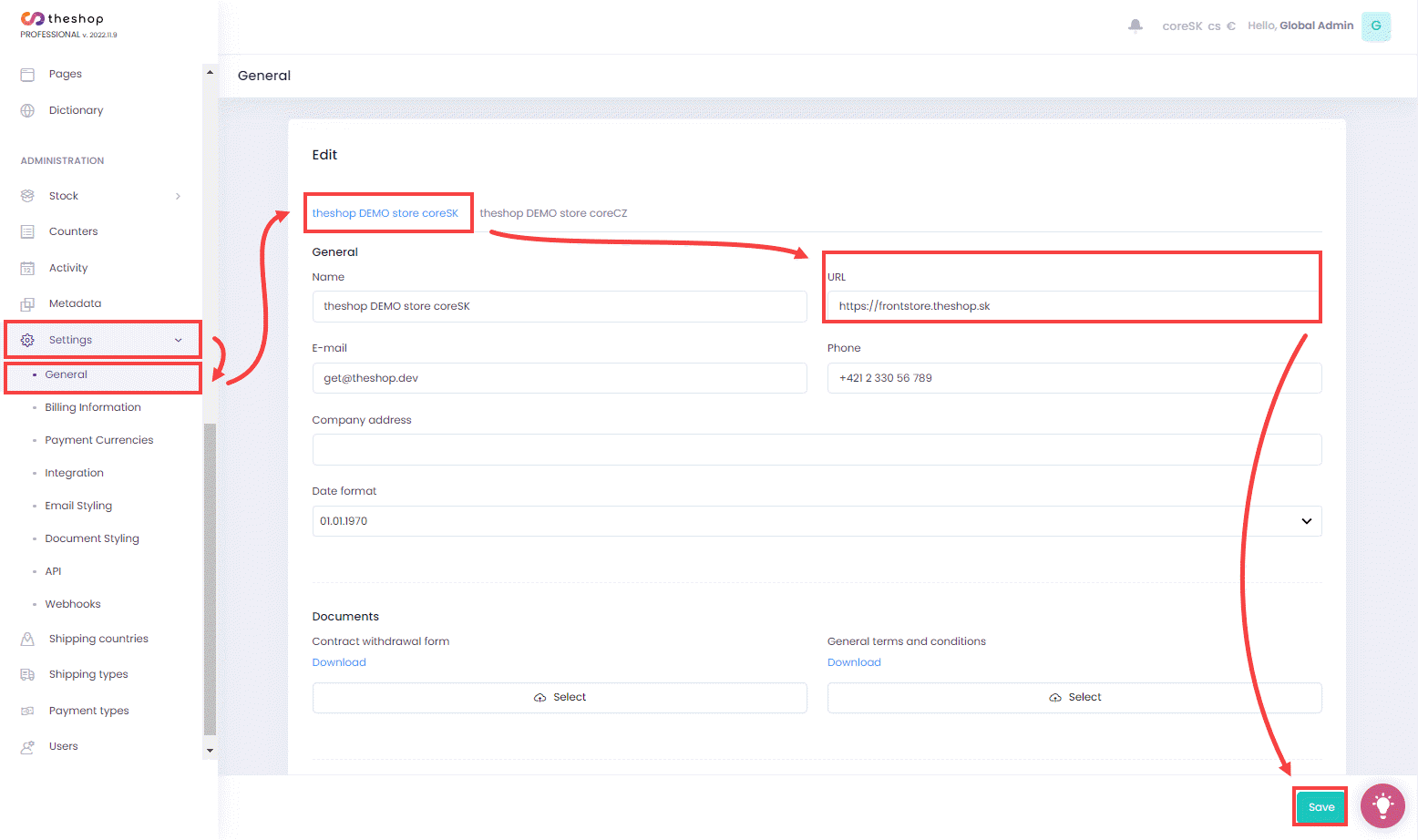The width and height of the screenshot is (1418, 840).
Task: Open Activity in the sidebar
Action: 68,268
